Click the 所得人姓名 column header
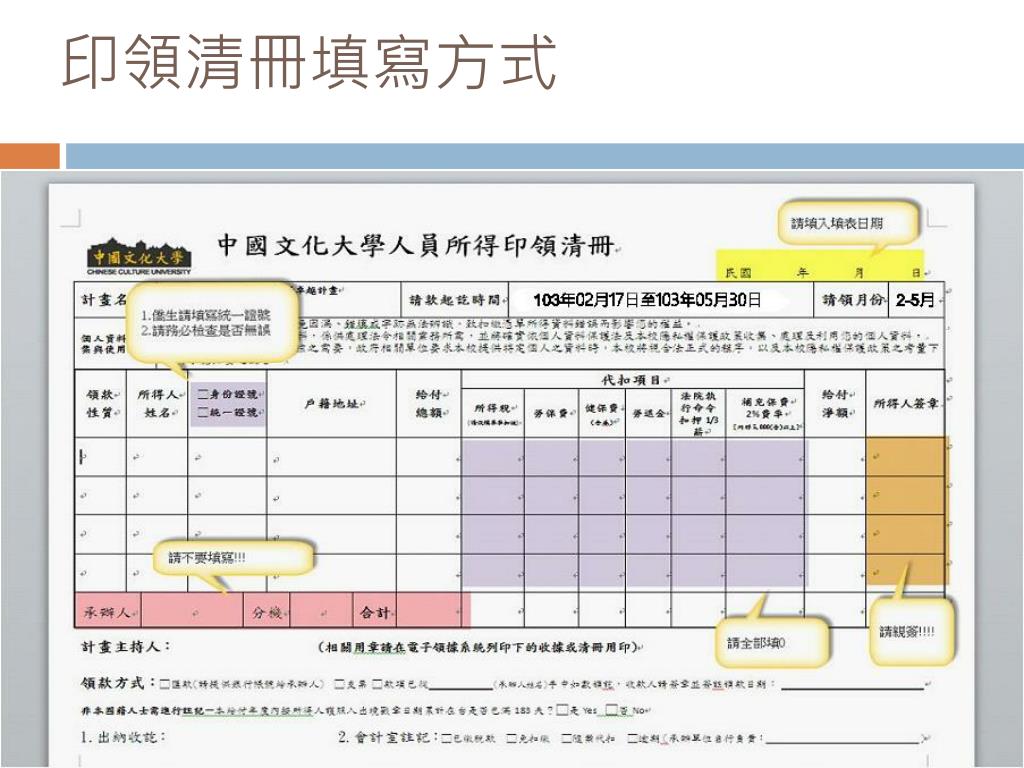This screenshot has height=768, width=1024. [x=157, y=404]
